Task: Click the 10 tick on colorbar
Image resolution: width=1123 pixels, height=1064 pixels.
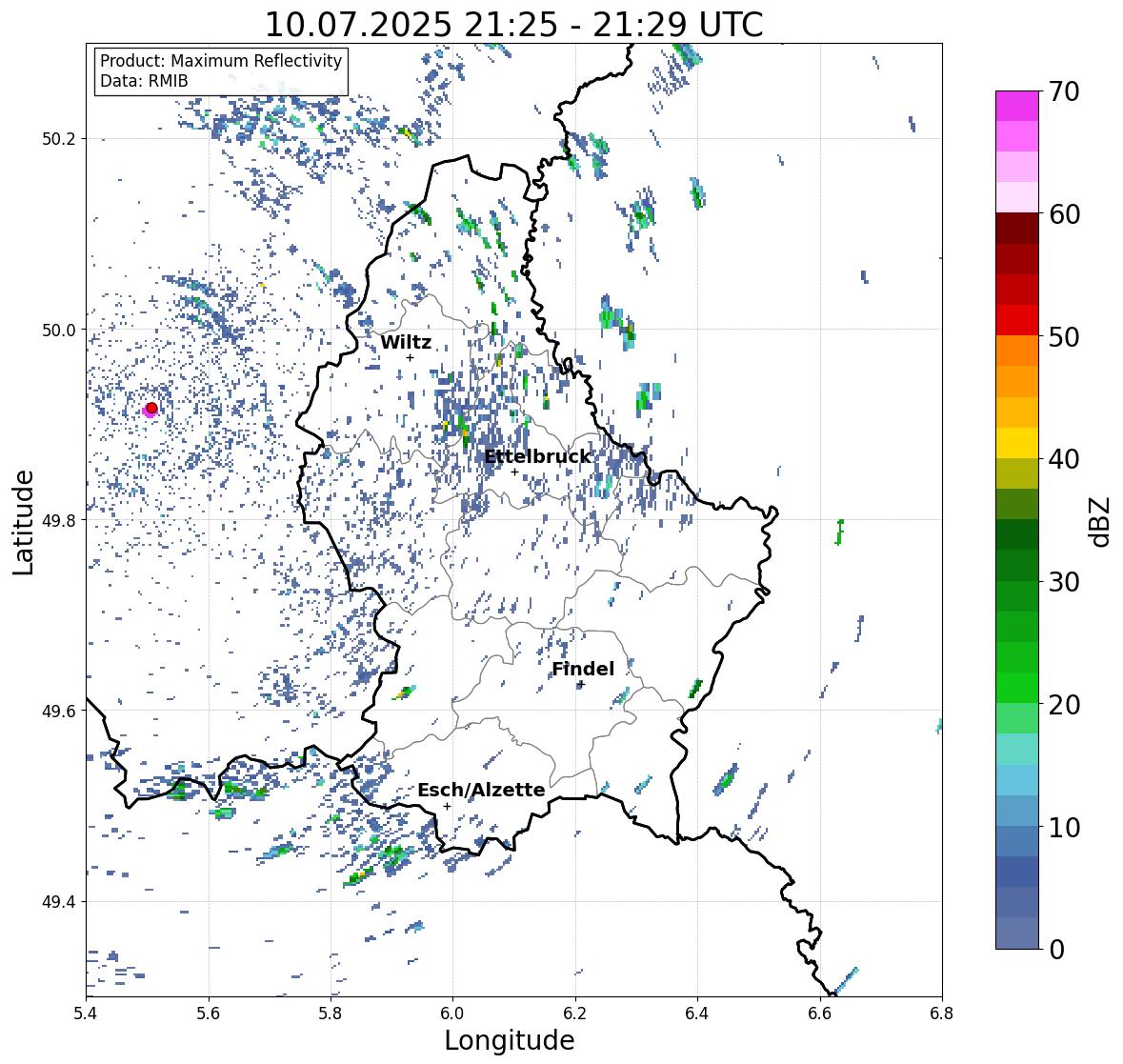Action: click(x=1064, y=827)
